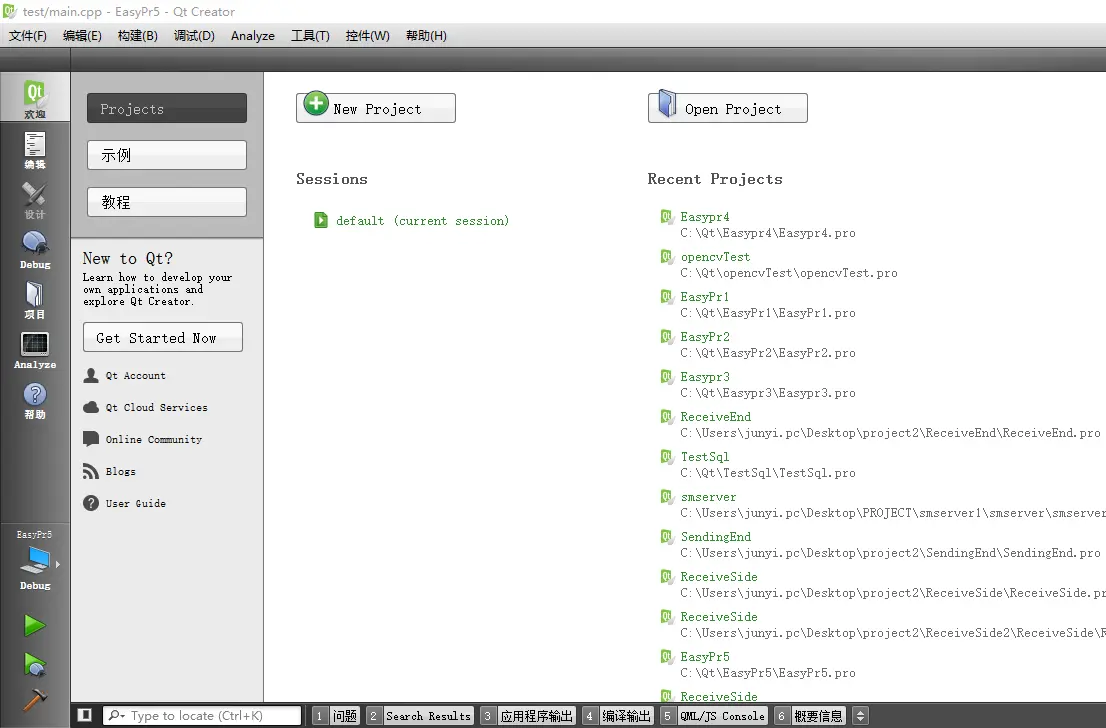Open the 构建(B) menu

click(x=138, y=35)
